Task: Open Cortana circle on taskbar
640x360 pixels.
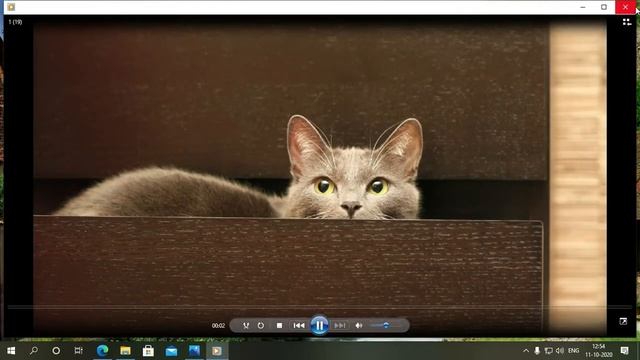Action: coord(56,351)
